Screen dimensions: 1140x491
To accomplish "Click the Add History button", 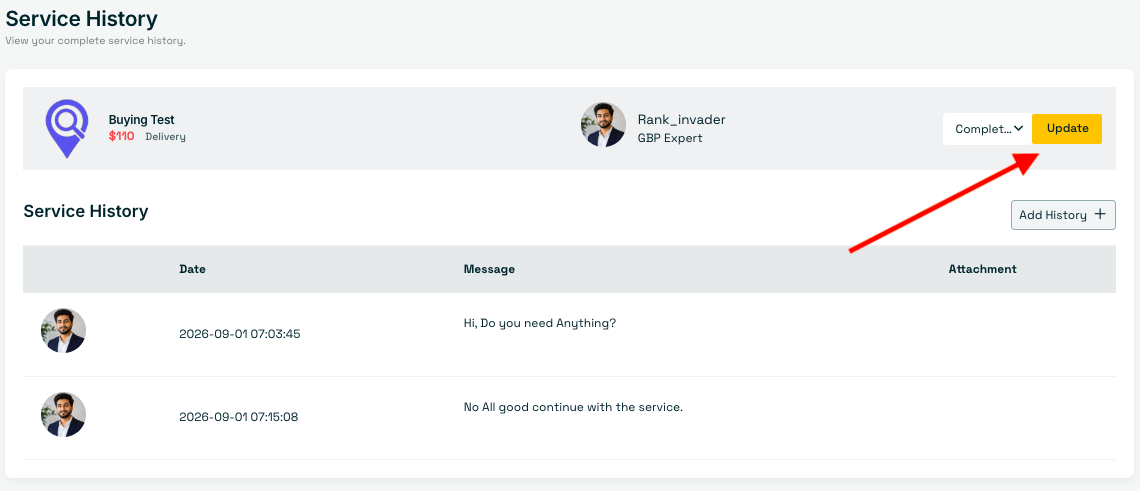I will [1063, 215].
